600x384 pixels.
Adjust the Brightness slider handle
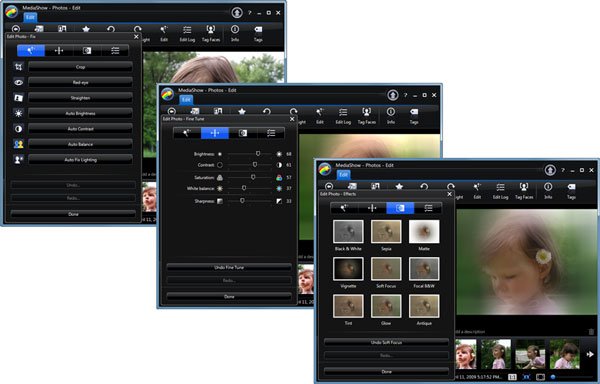(258, 154)
